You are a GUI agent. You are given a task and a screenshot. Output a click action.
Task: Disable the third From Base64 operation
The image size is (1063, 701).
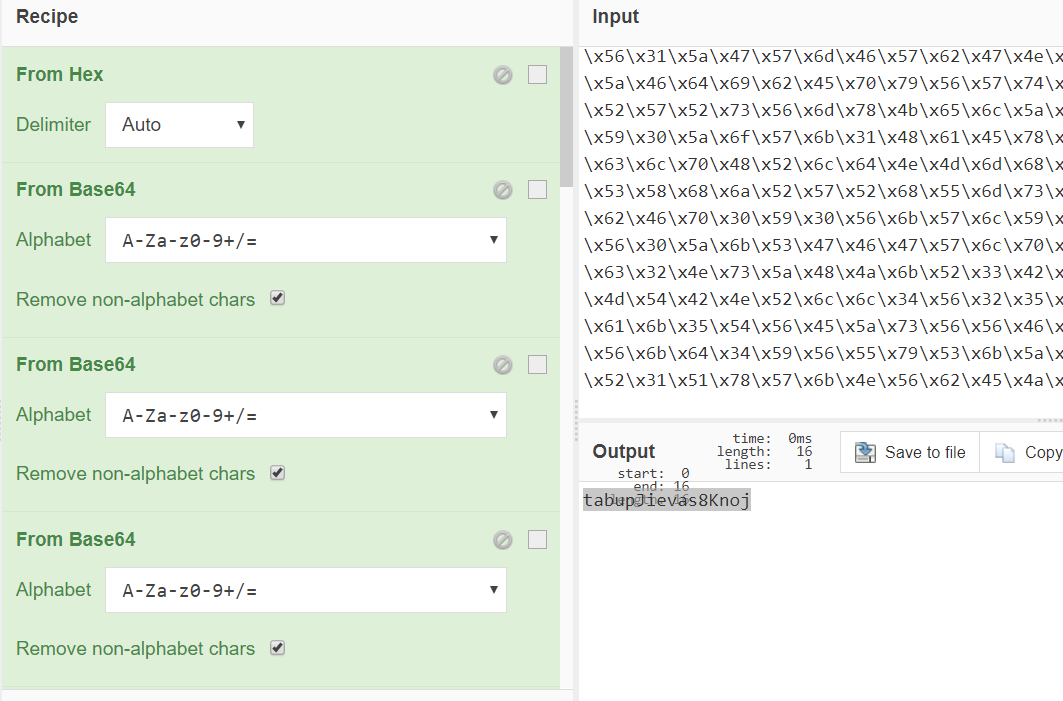click(x=503, y=540)
